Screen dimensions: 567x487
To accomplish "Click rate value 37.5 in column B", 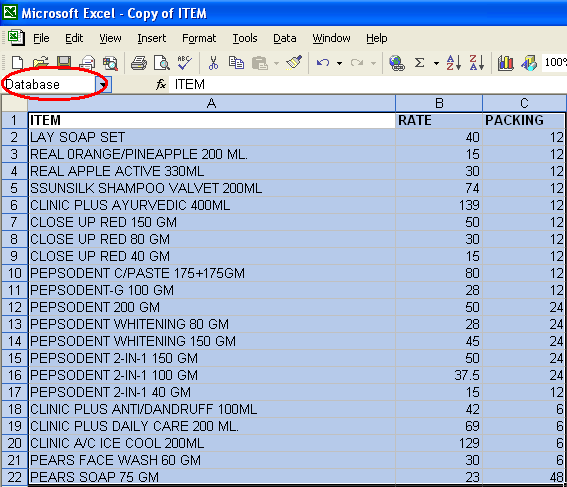I will (x=439, y=375).
